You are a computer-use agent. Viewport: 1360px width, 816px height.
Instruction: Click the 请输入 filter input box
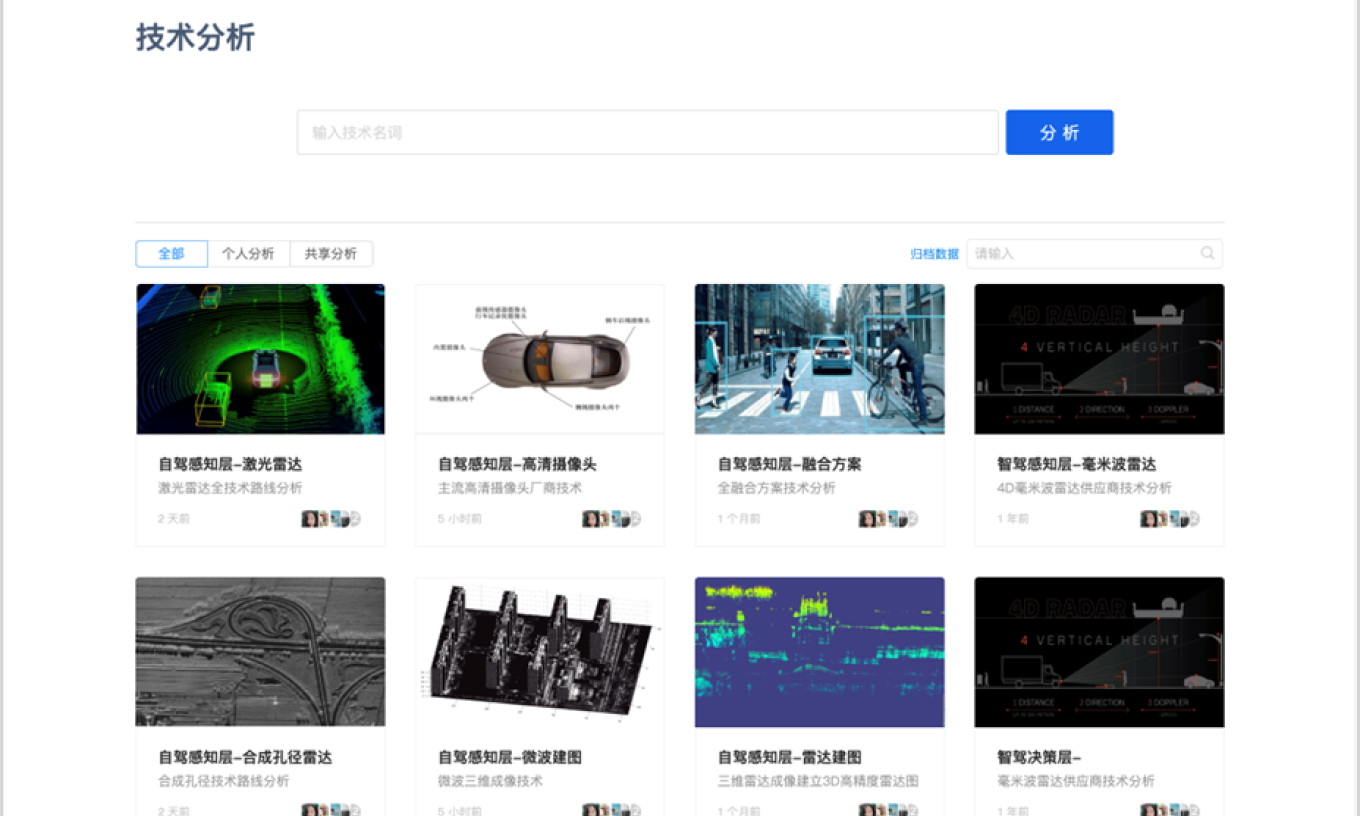(1084, 254)
